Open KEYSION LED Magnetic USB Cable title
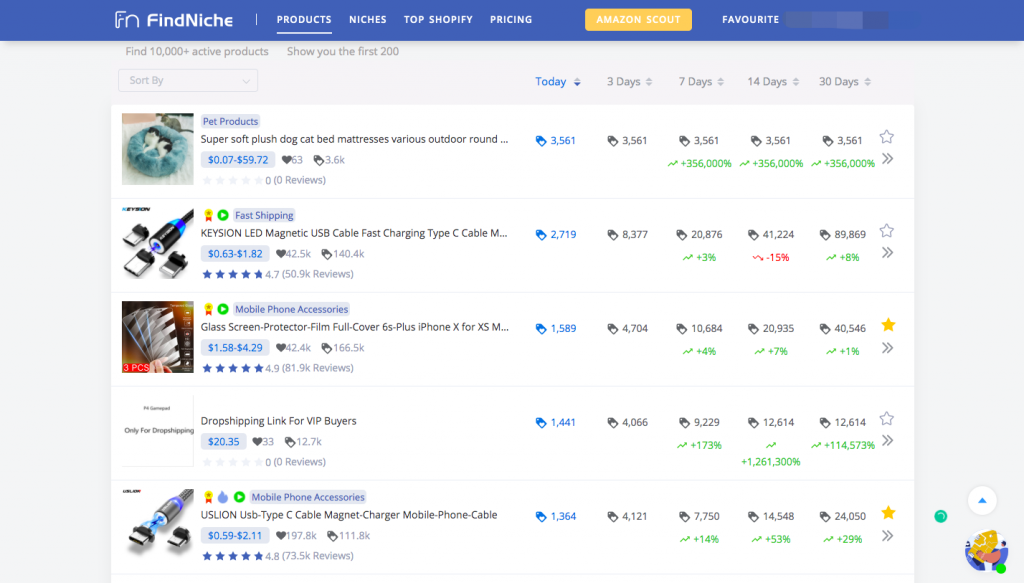This screenshot has width=1024, height=583. click(x=353, y=233)
